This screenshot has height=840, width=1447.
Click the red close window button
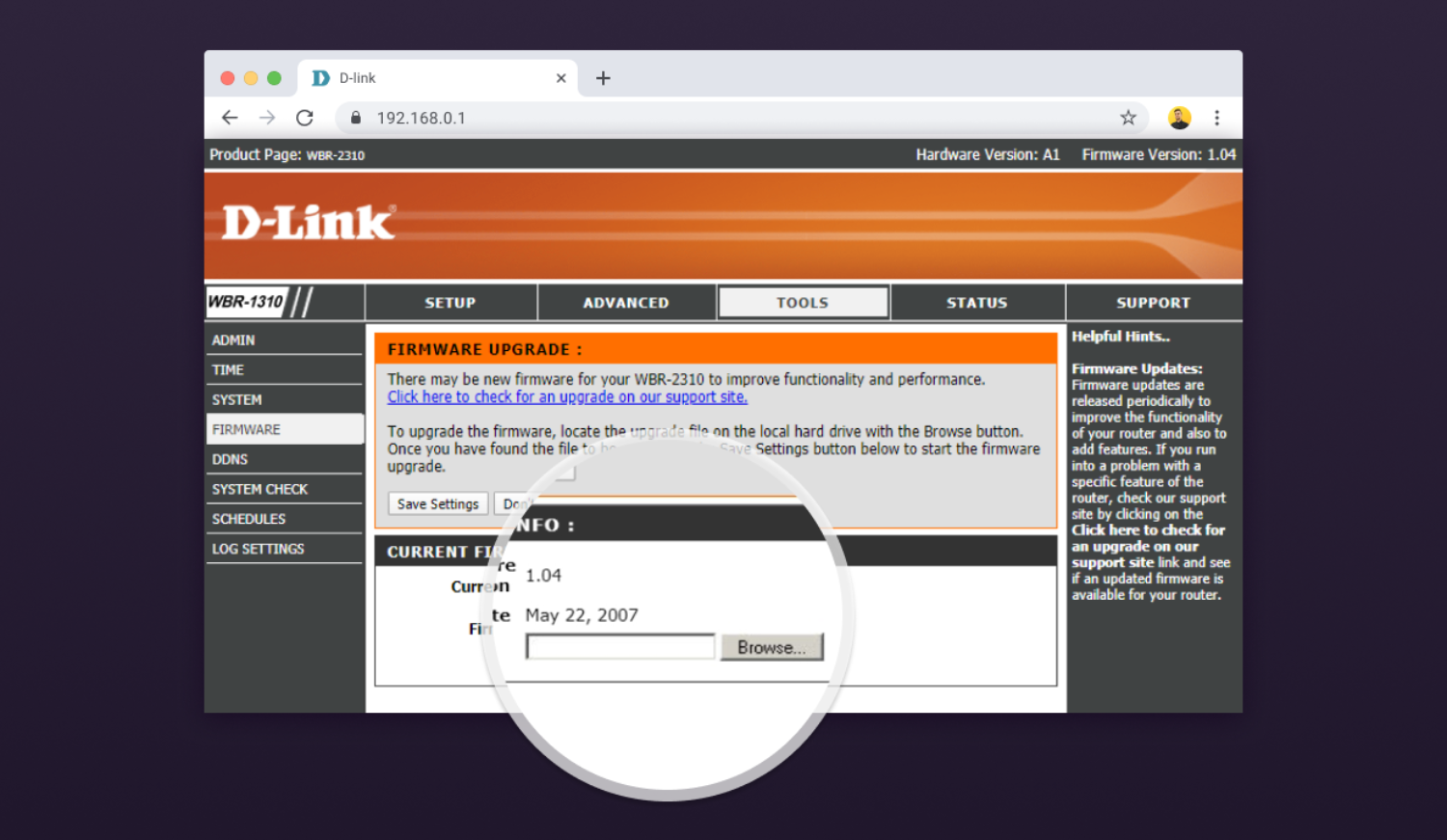[x=228, y=78]
